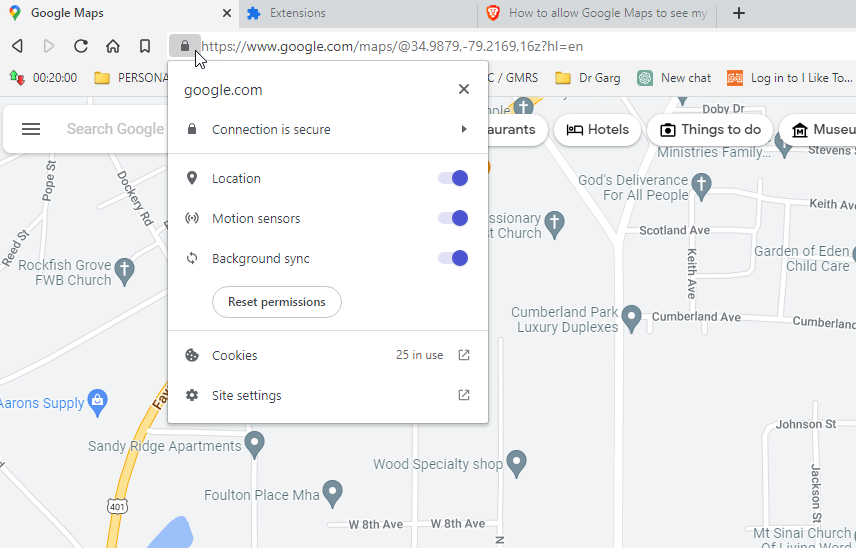856x548 pixels.
Task: Click the Garden of Eden Child Care label
Action: 802,259
